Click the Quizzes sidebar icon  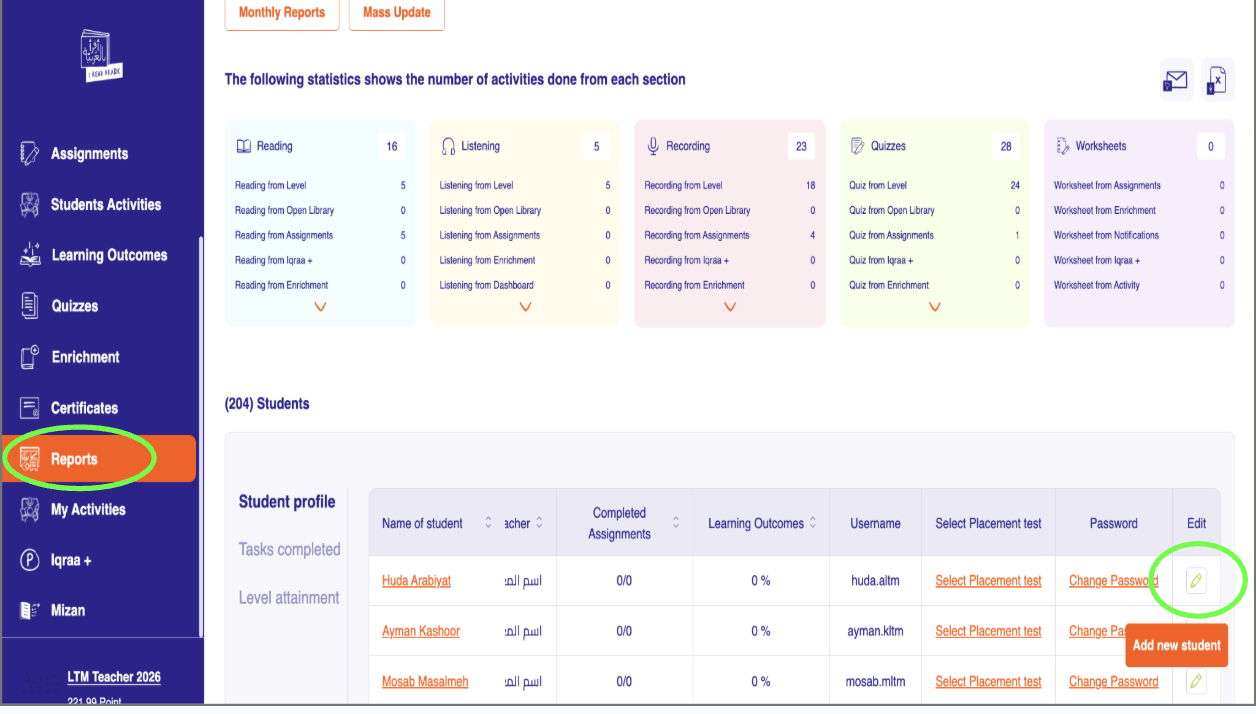30,306
